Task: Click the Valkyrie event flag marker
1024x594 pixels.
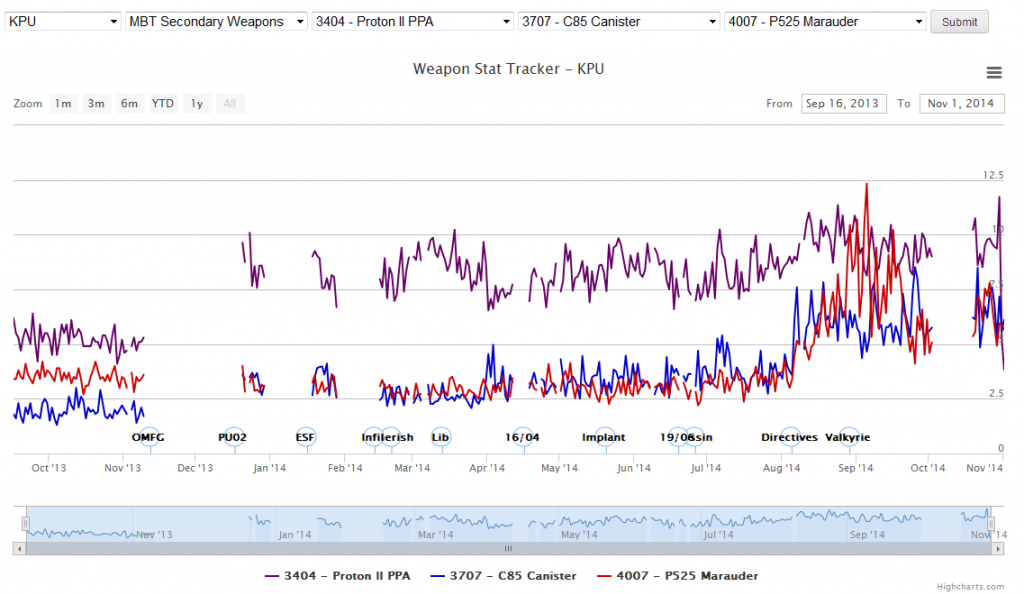Action: 847,437
